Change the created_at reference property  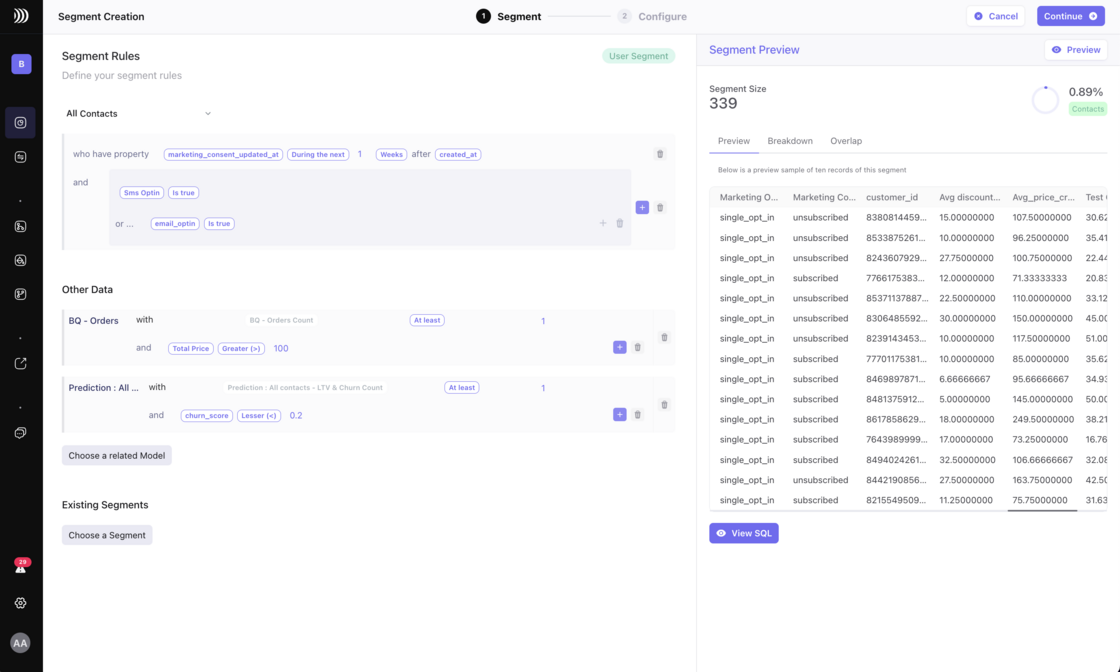coord(458,154)
